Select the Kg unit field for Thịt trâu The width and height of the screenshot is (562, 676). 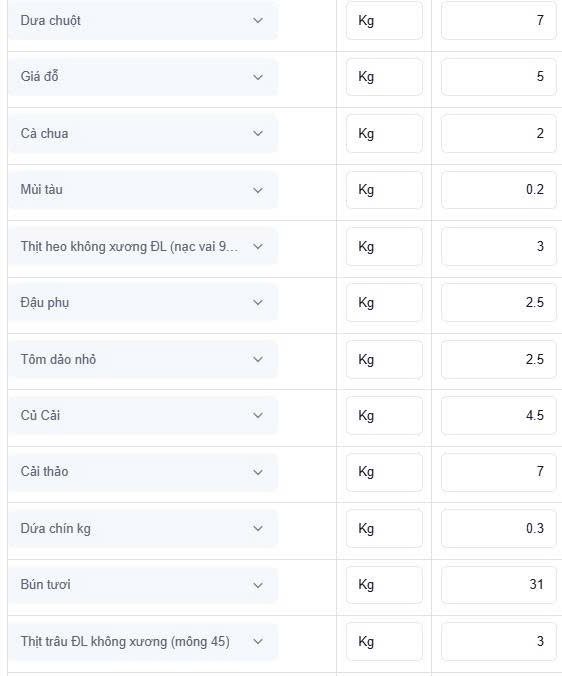coord(384,641)
